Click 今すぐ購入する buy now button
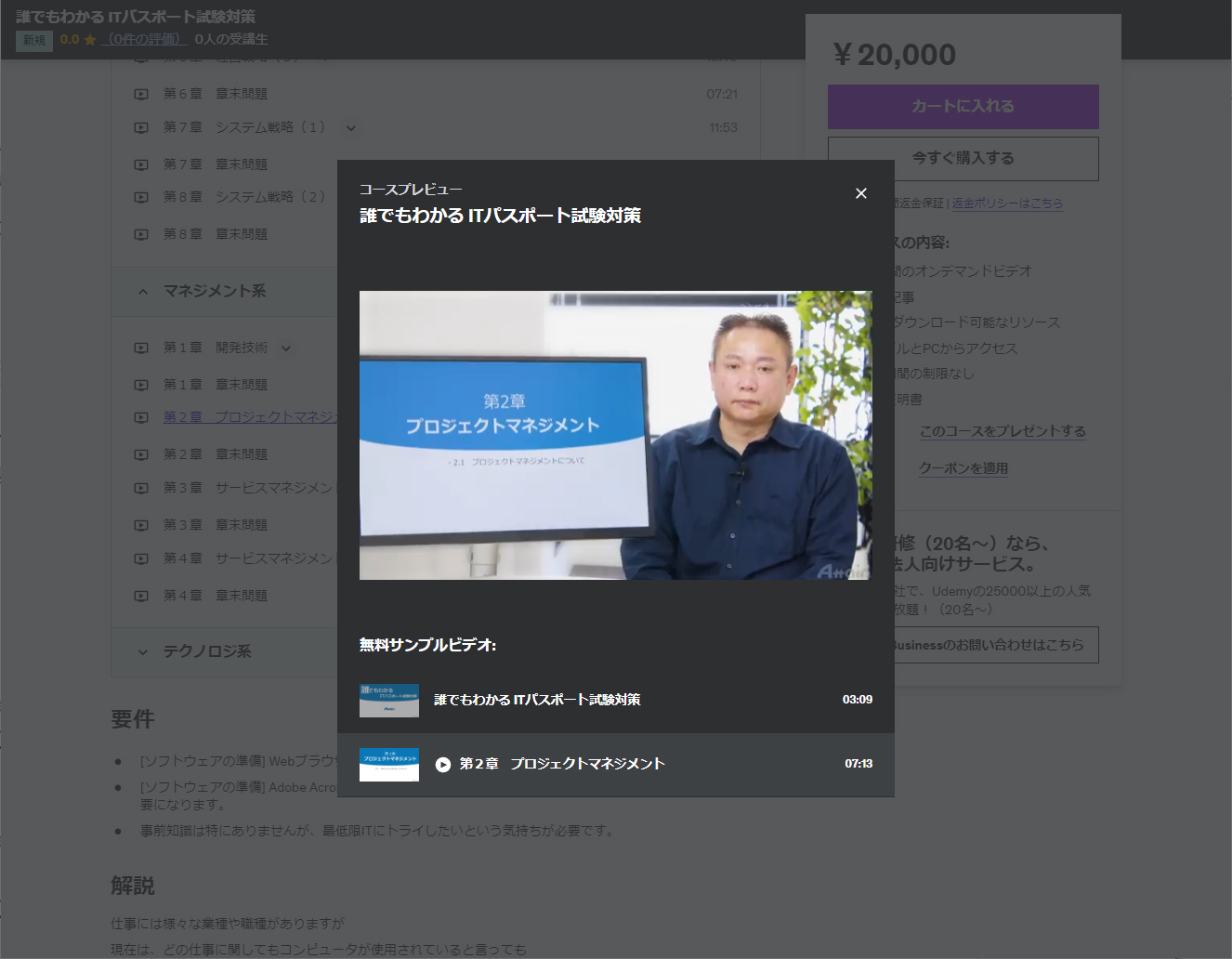The height and width of the screenshot is (959, 1232). pyautogui.click(x=963, y=159)
